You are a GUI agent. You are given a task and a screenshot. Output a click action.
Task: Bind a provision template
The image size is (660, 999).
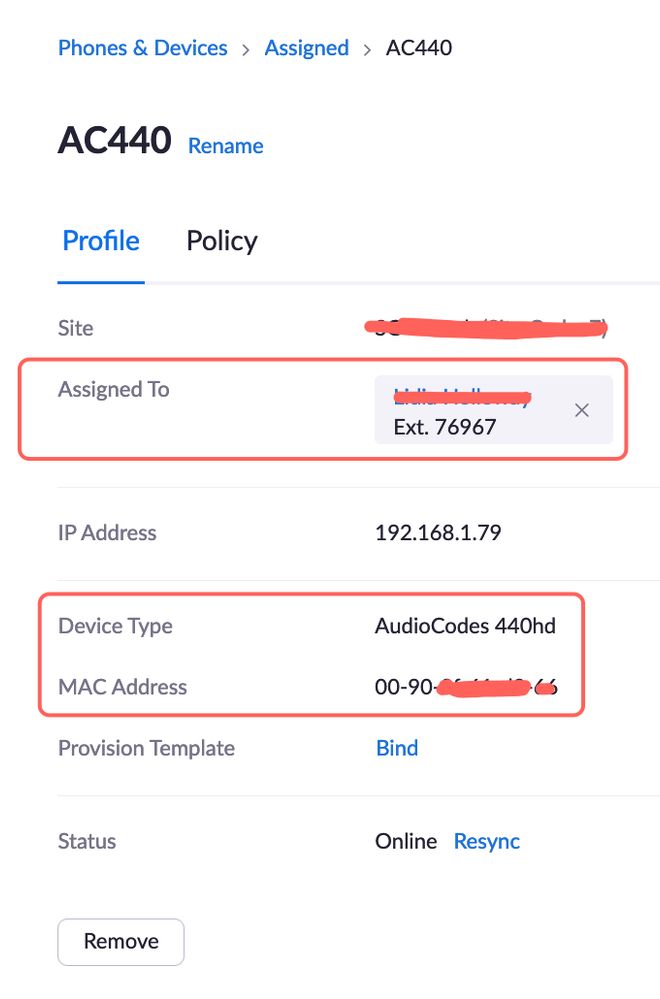[x=397, y=748]
